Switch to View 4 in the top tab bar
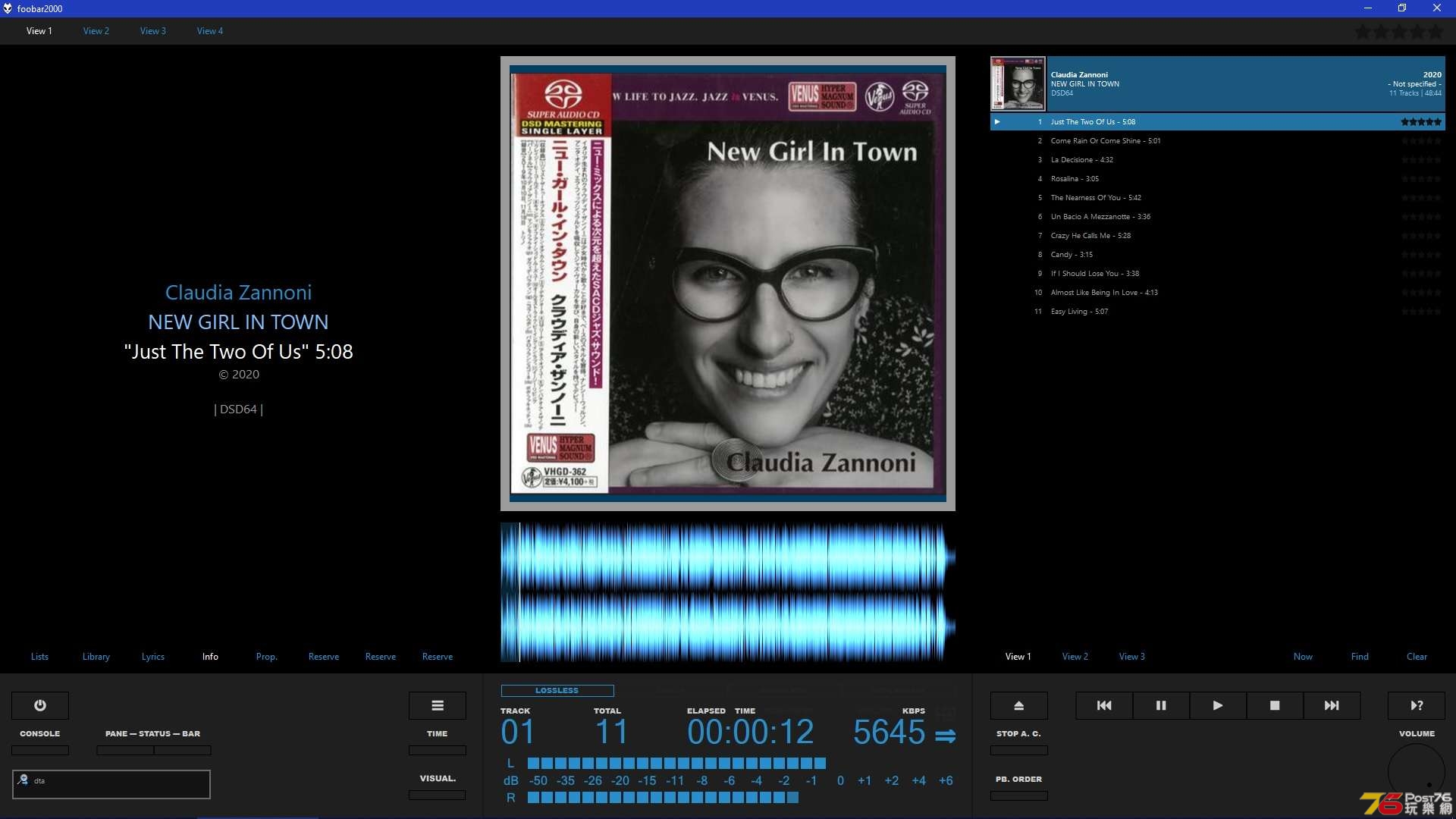The image size is (1456, 819). [x=210, y=31]
